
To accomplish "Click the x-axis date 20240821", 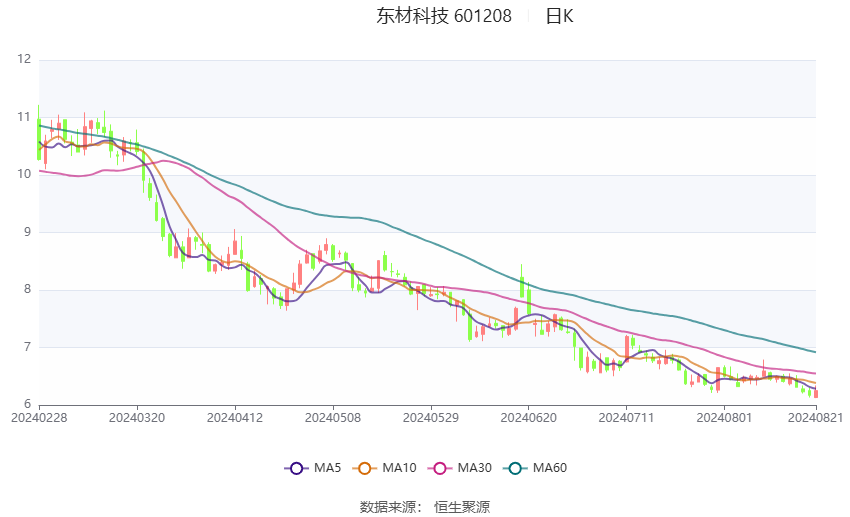I will click(815, 418).
